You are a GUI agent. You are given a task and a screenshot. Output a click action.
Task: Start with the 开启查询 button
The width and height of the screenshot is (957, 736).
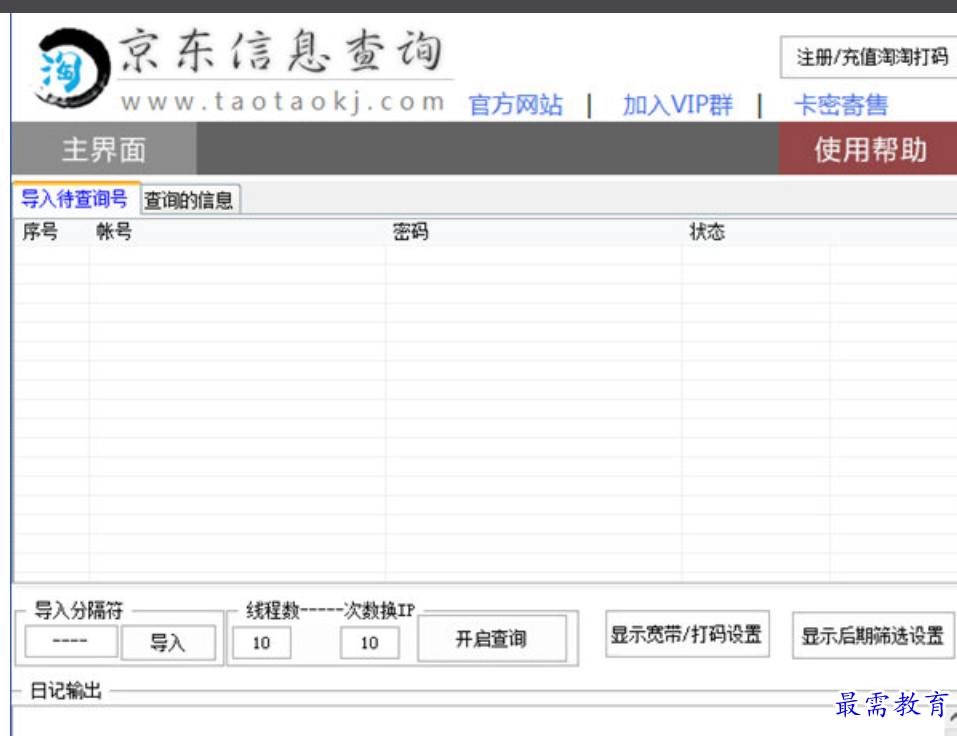pyautogui.click(x=492, y=639)
